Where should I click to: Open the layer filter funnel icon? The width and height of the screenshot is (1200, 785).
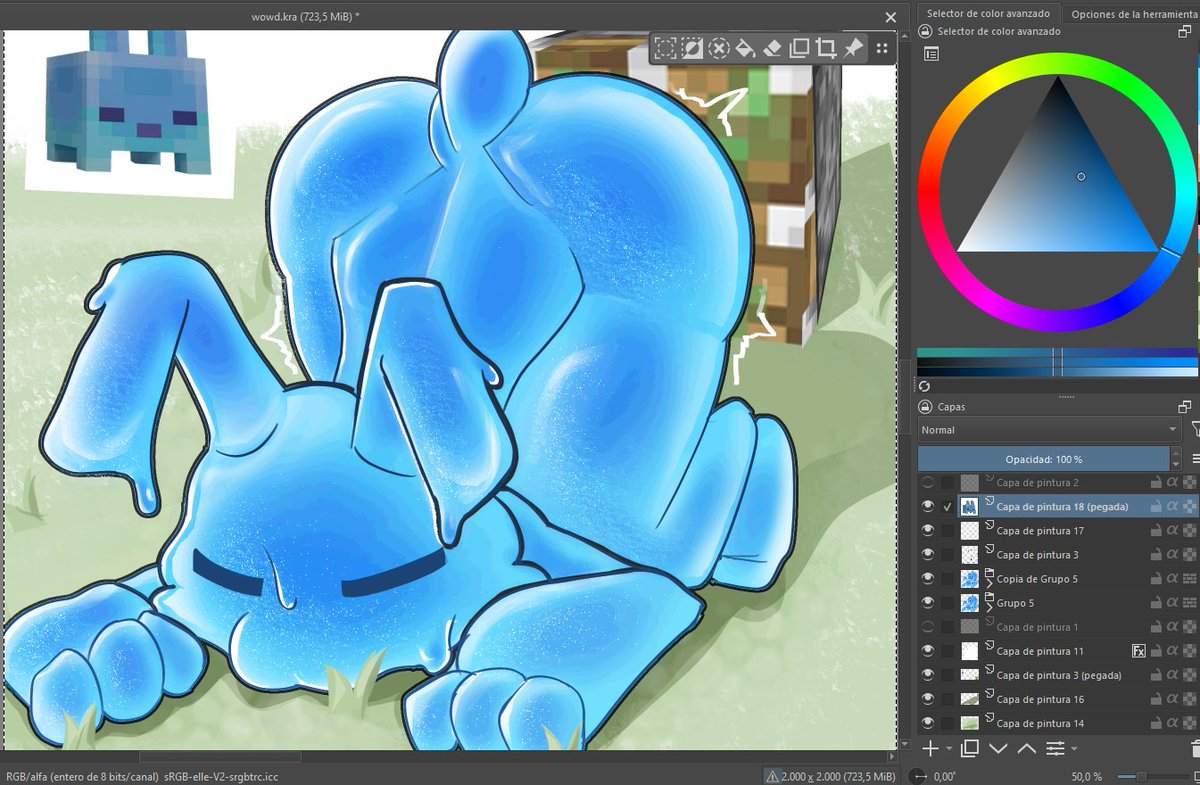[1195, 430]
